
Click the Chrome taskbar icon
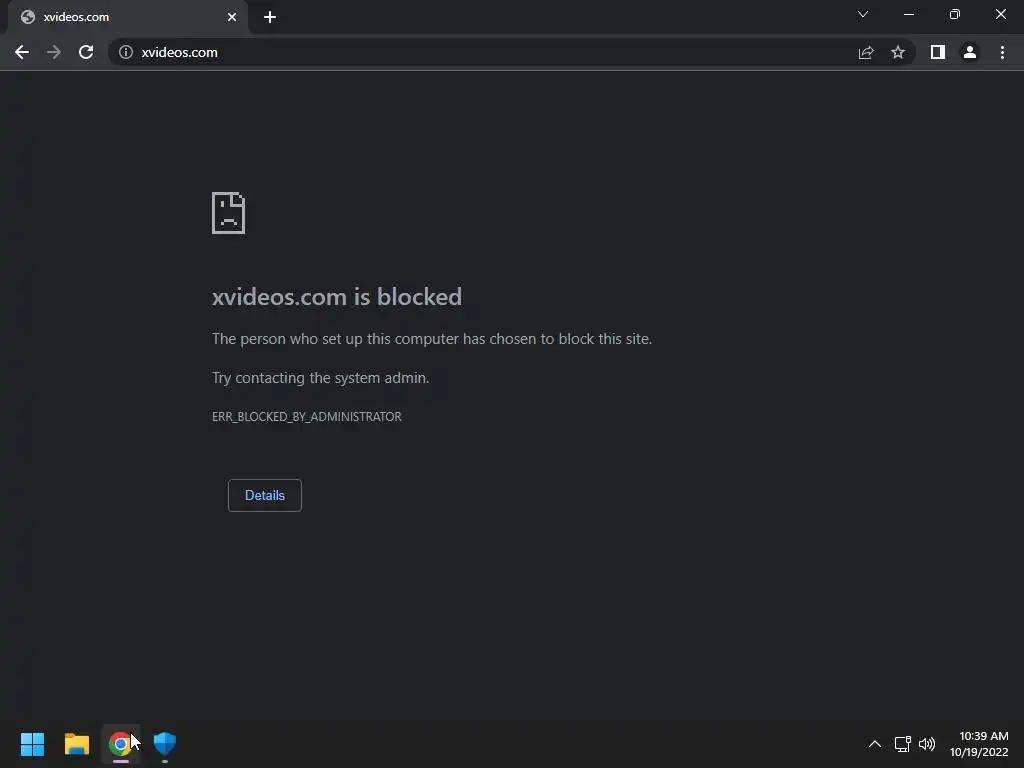tap(120, 744)
